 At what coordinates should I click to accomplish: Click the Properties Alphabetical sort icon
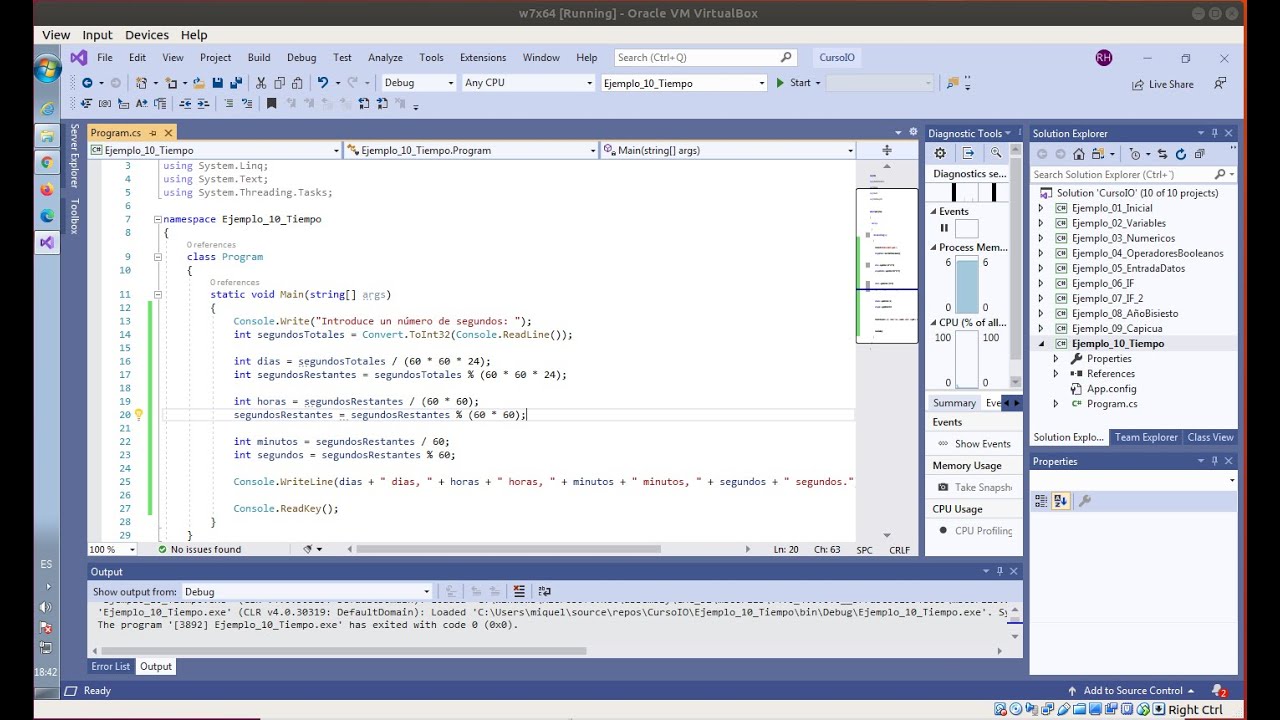click(x=1061, y=501)
